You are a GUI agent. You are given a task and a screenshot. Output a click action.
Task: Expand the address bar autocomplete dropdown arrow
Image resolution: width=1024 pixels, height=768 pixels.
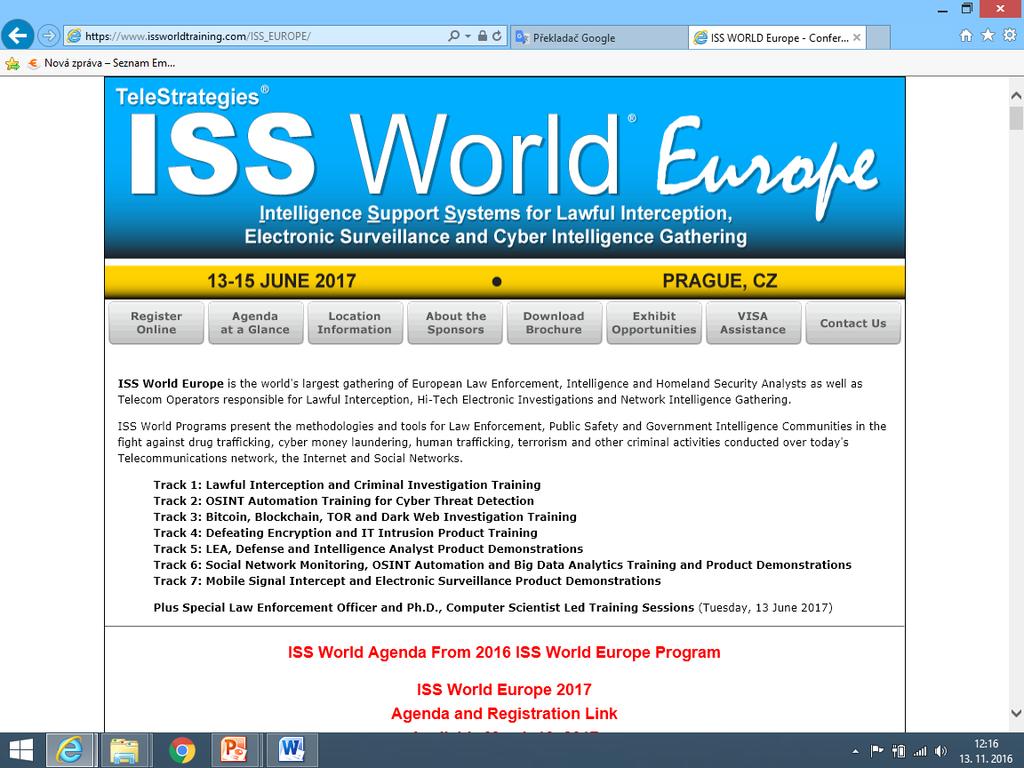pyautogui.click(x=468, y=36)
